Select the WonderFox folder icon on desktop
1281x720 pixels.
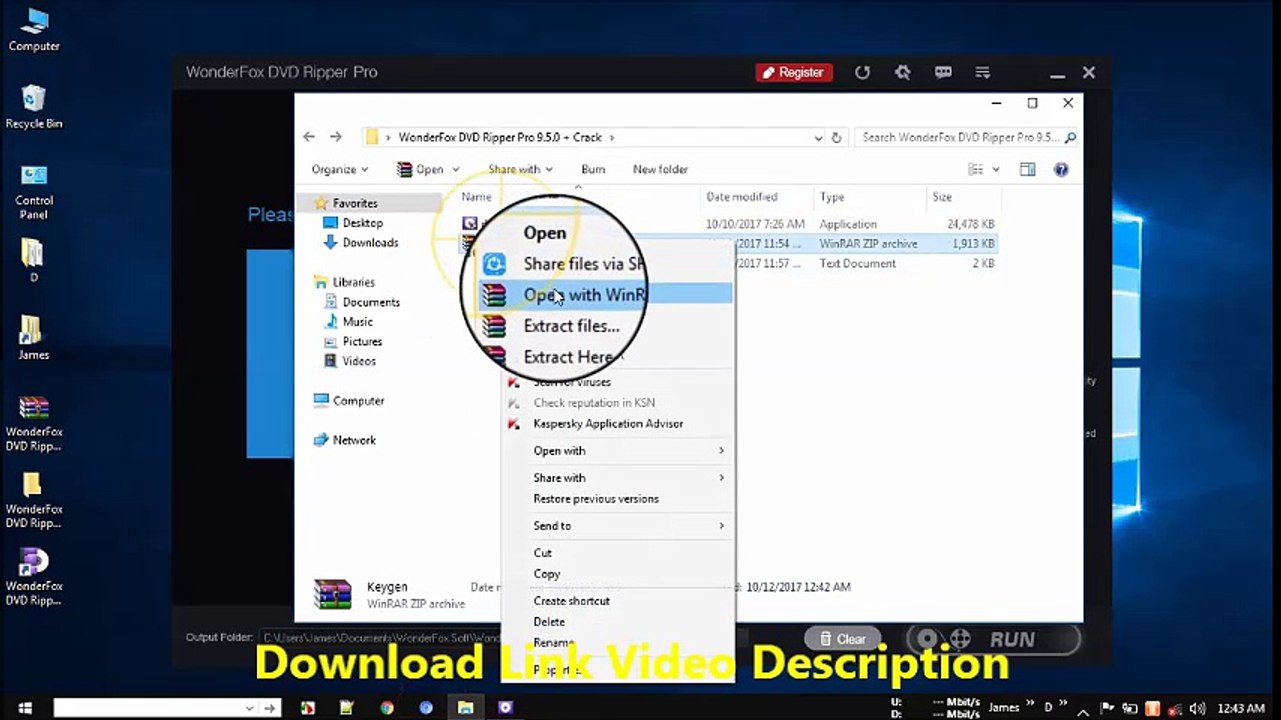34,500
